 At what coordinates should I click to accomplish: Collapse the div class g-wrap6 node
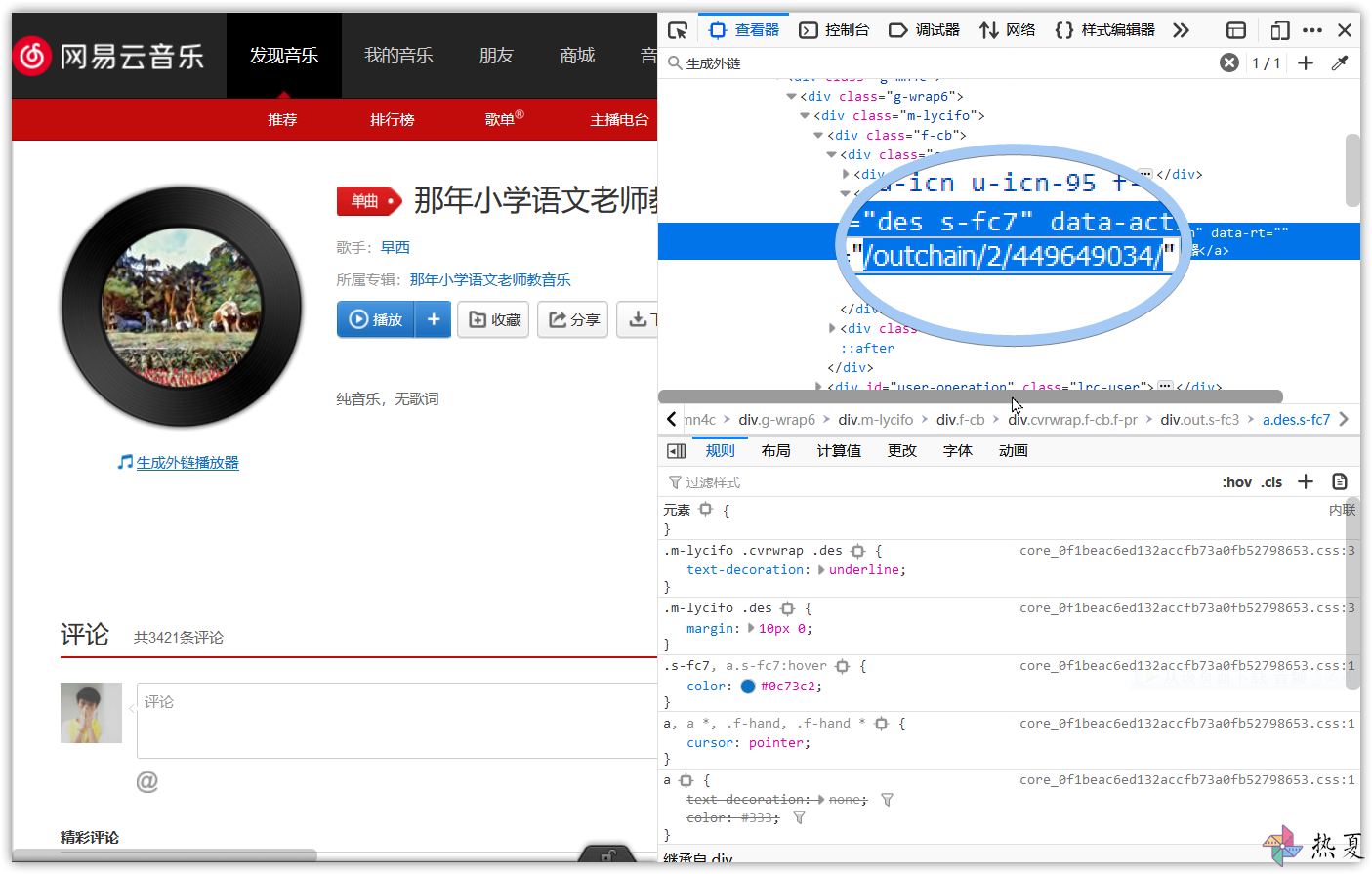791,96
